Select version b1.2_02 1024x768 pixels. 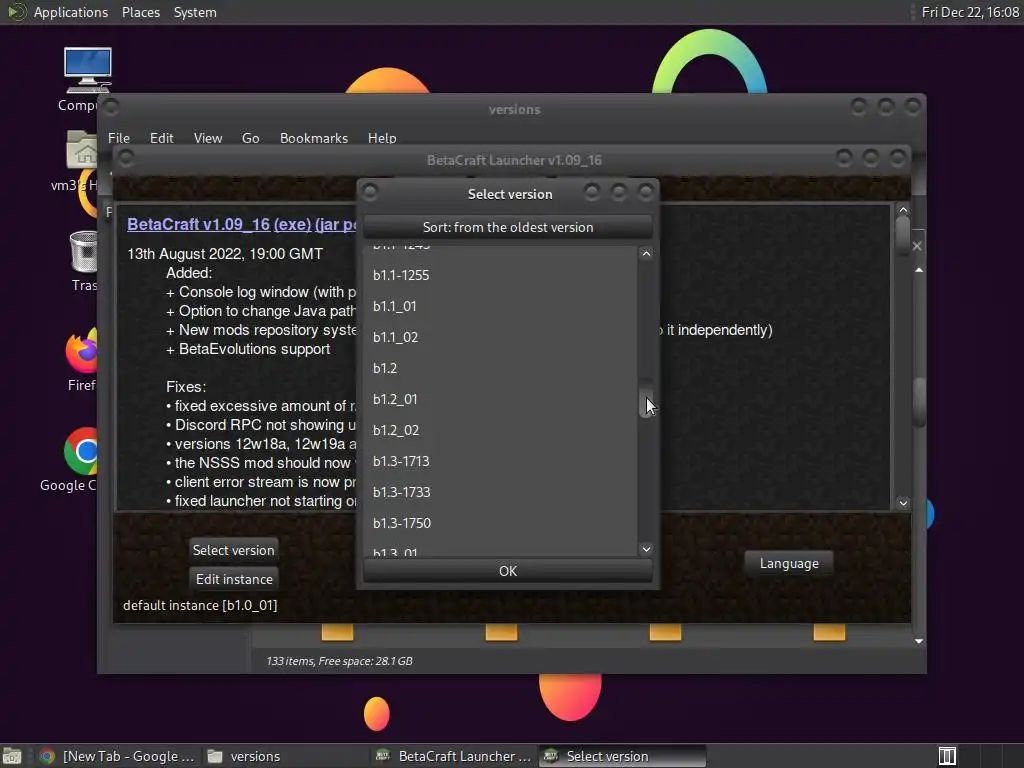pos(500,430)
